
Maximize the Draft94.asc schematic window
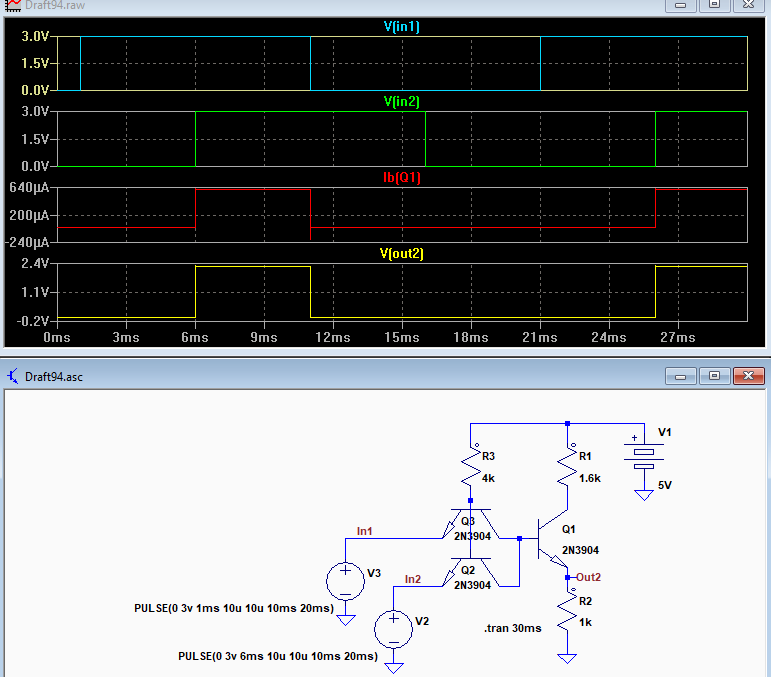(x=714, y=376)
